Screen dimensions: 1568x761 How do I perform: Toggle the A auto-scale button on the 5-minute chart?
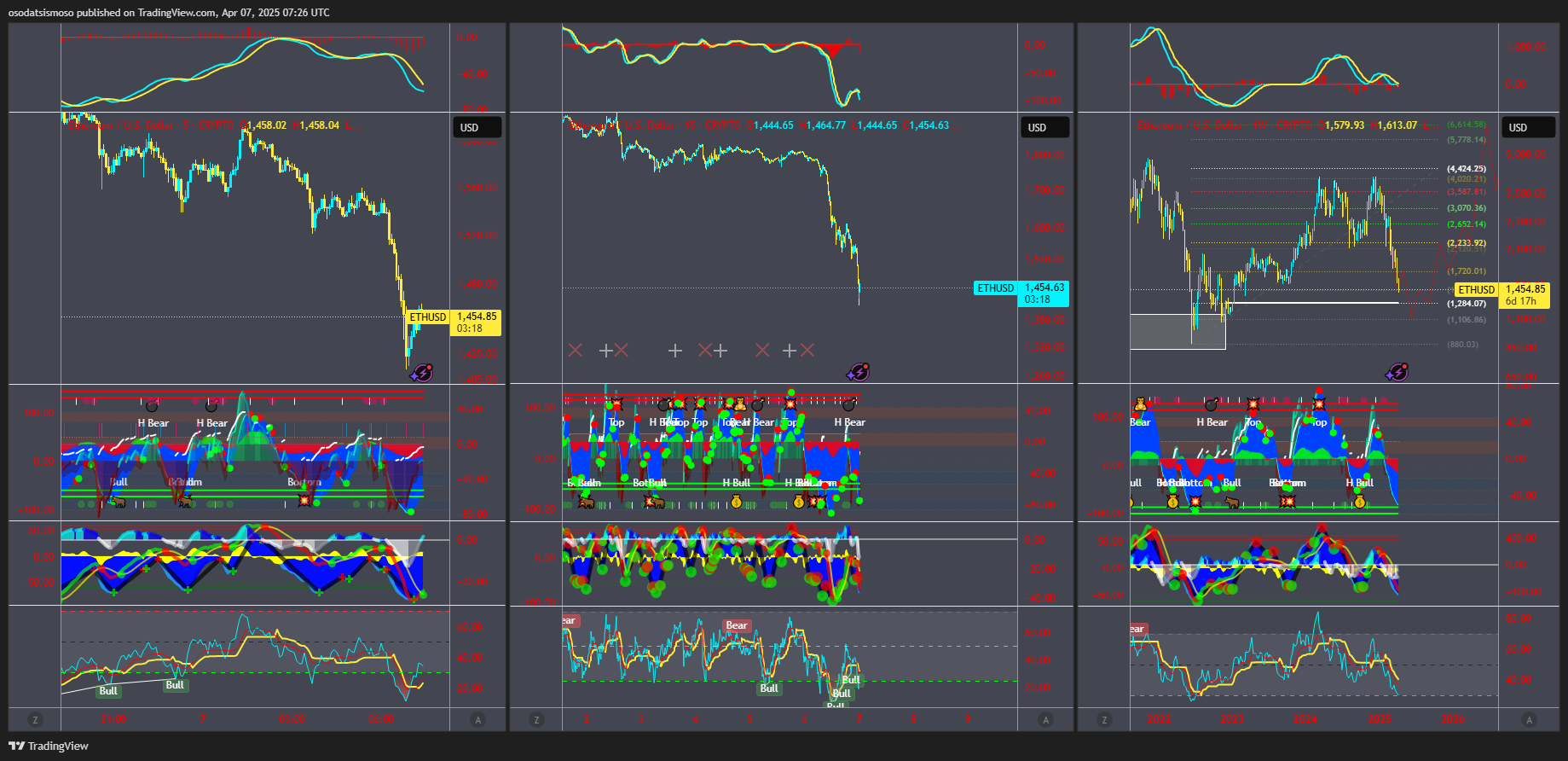point(477,720)
